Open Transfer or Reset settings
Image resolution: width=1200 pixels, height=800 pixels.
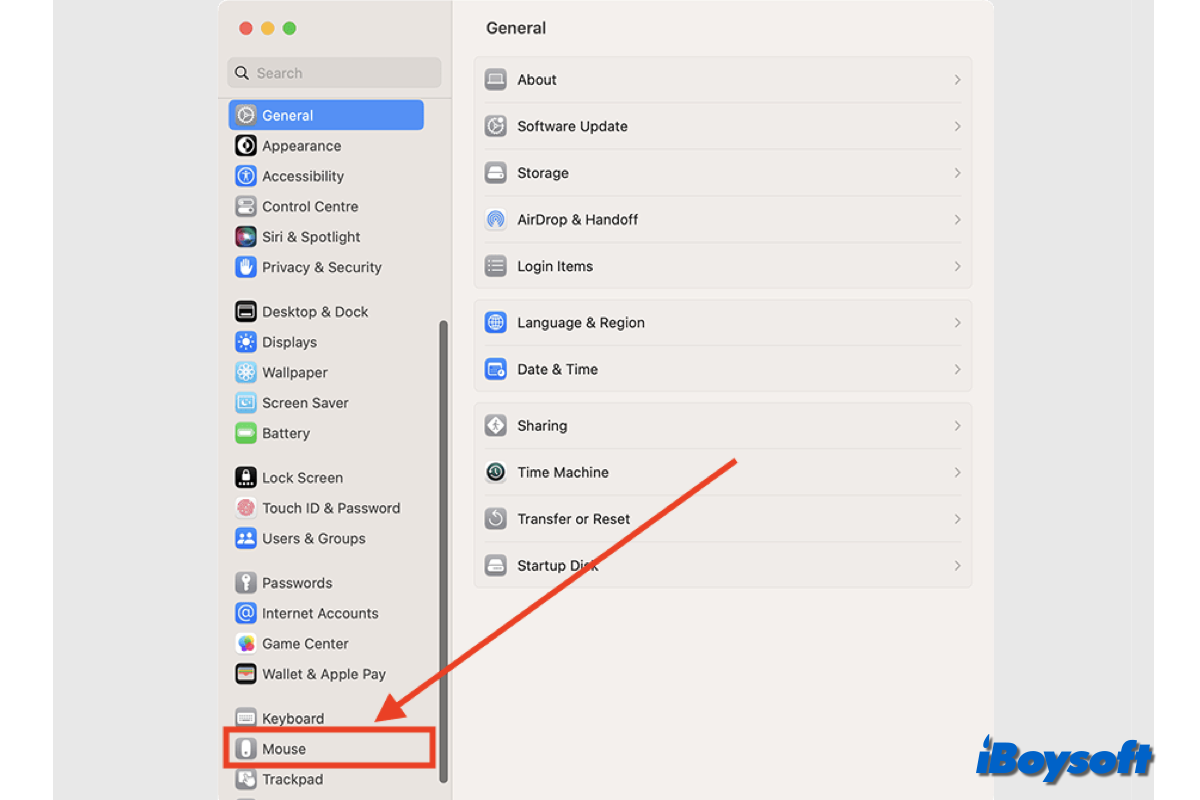pyautogui.click(x=720, y=518)
